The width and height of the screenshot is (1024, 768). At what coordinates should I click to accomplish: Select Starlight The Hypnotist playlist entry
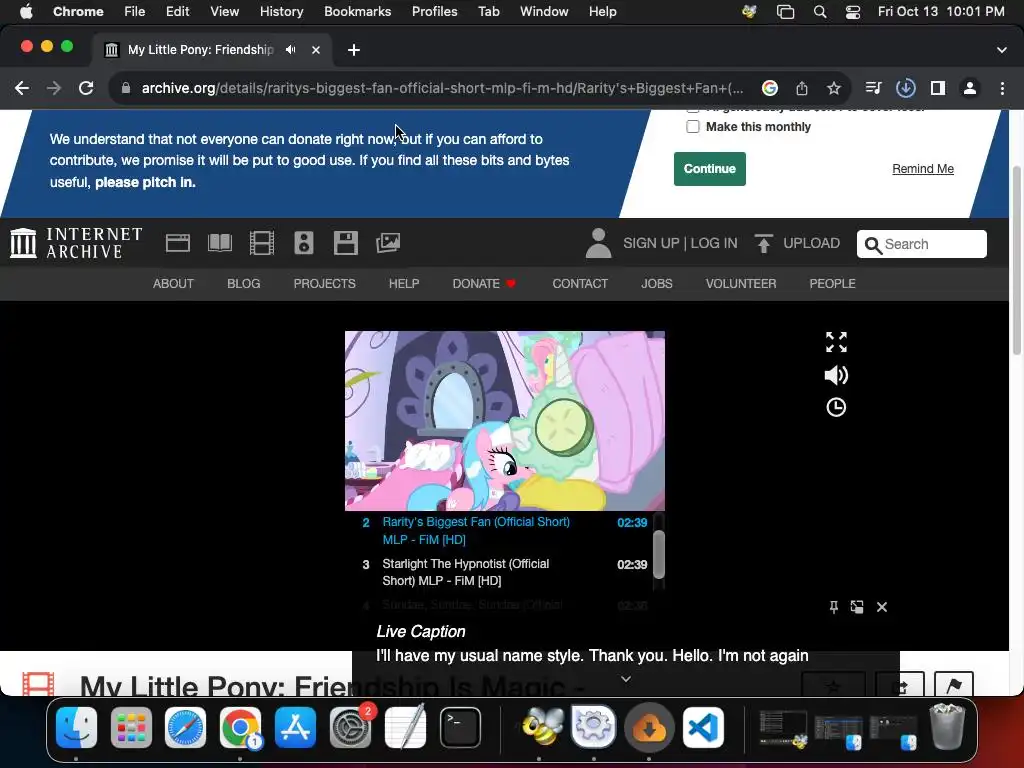click(x=505, y=572)
